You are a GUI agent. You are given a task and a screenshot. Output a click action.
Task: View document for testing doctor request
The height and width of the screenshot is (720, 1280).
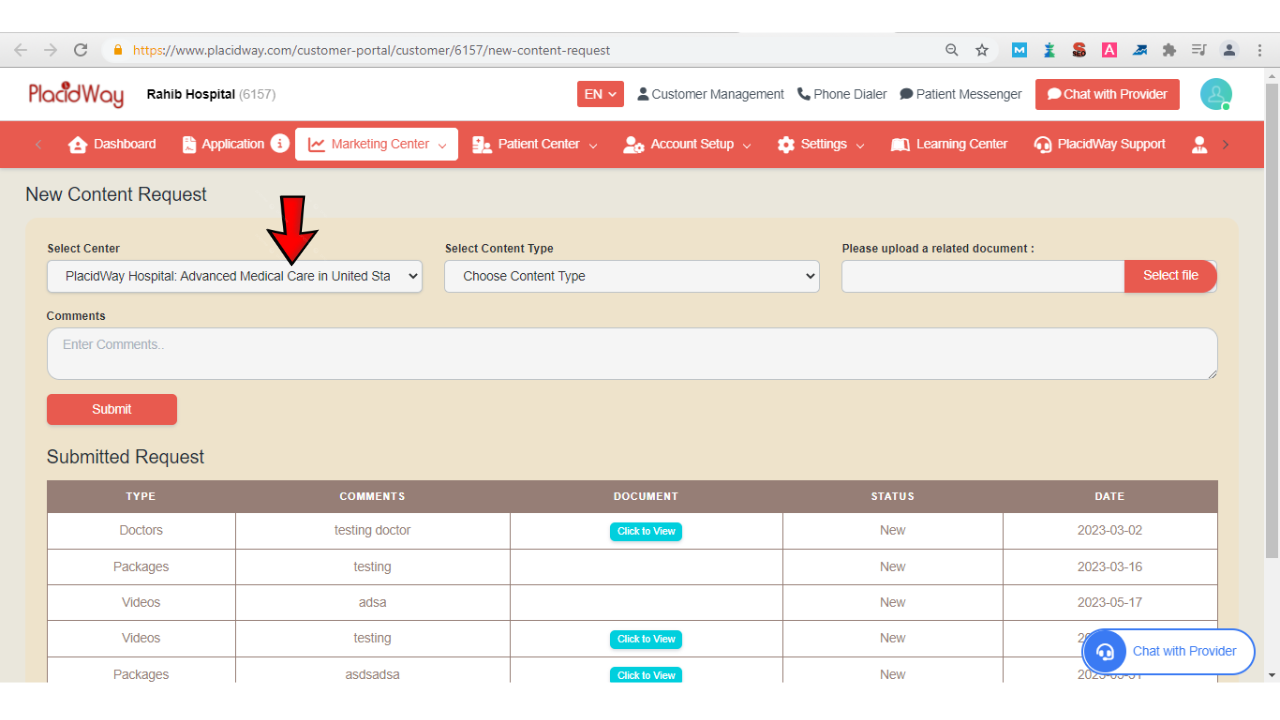(646, 531)
